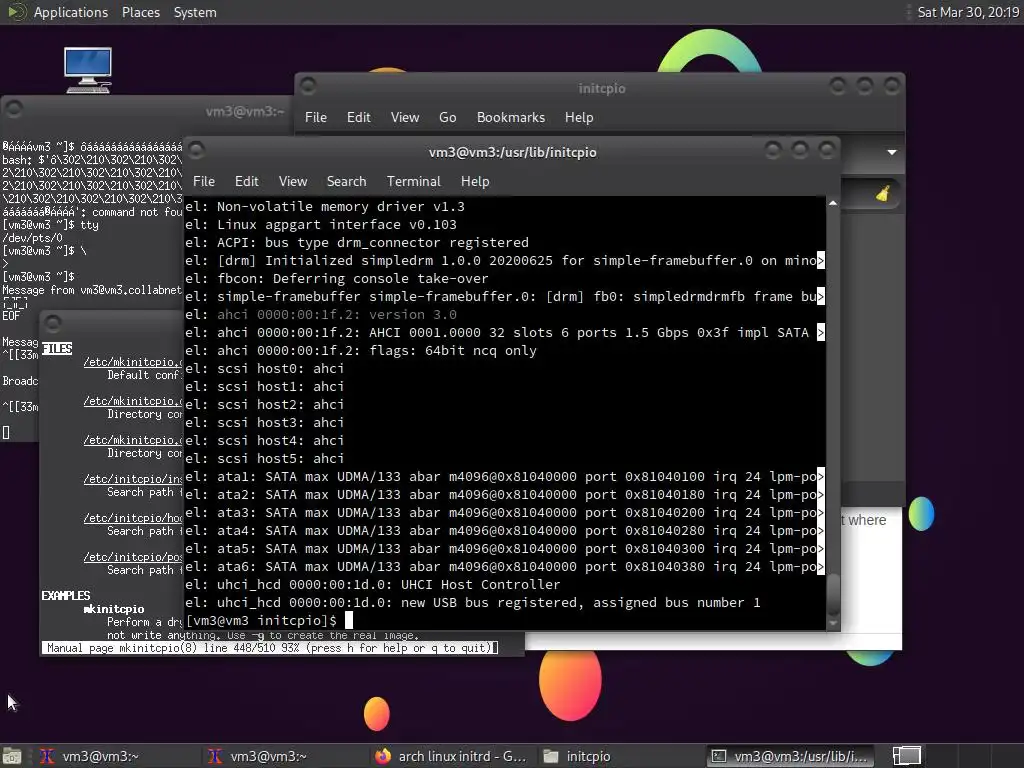Open Edit menu in the terminal window
Viewport: 1024px width, 768px height.
[246, 182]
